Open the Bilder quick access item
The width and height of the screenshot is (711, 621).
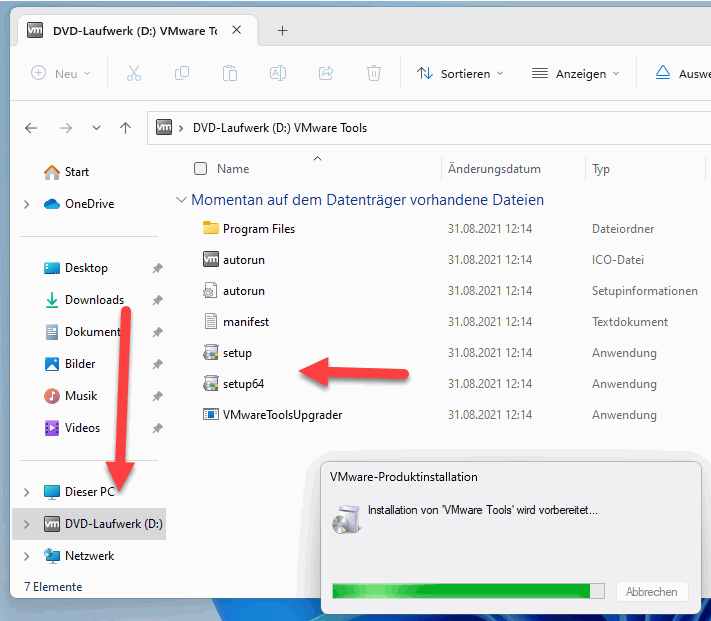click(70, 364)
